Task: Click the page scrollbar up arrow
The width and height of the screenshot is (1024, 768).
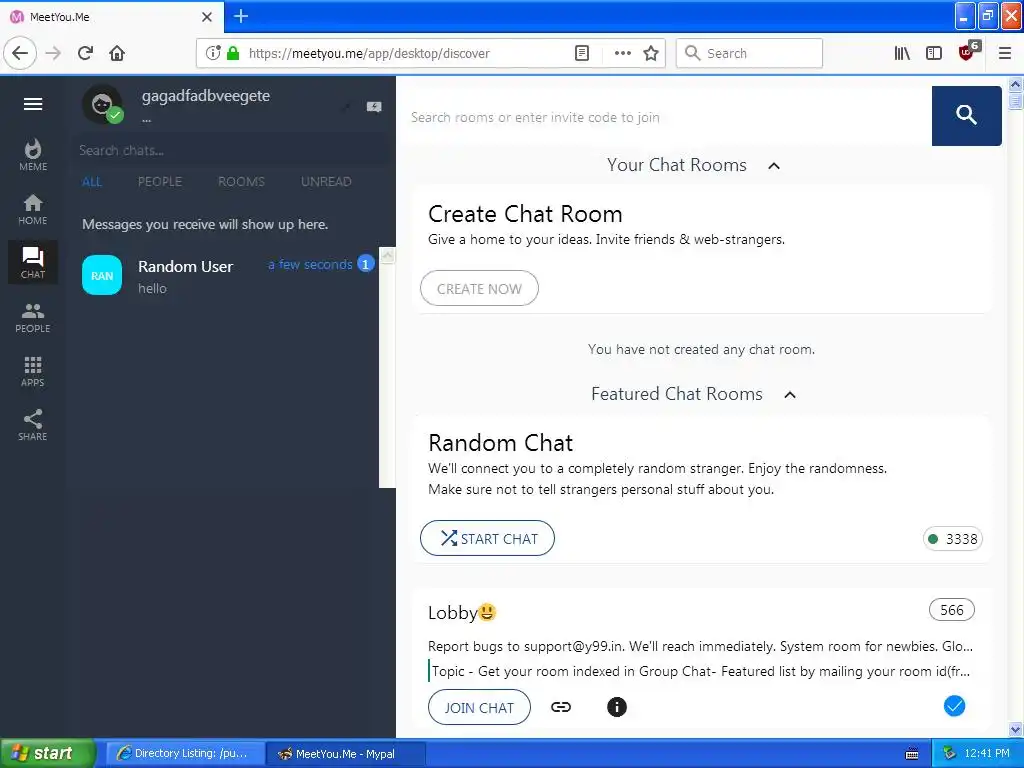Action: (1016, 84)
